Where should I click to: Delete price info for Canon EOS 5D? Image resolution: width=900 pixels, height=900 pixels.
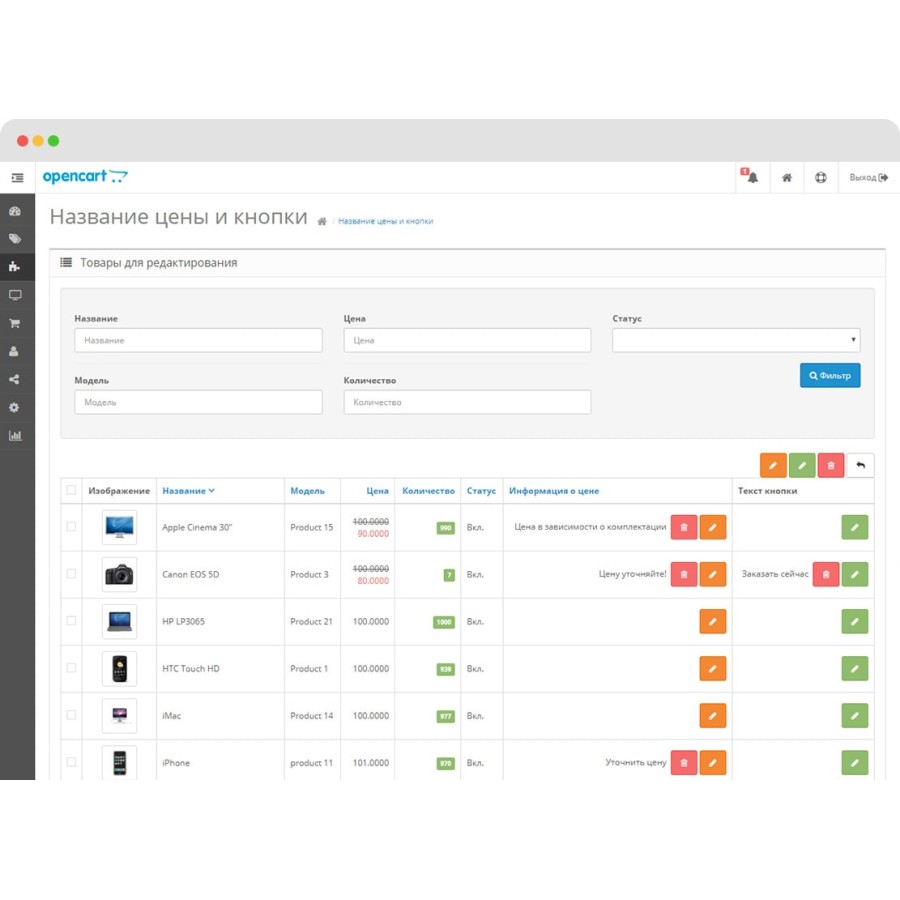[x=684, y=574]
